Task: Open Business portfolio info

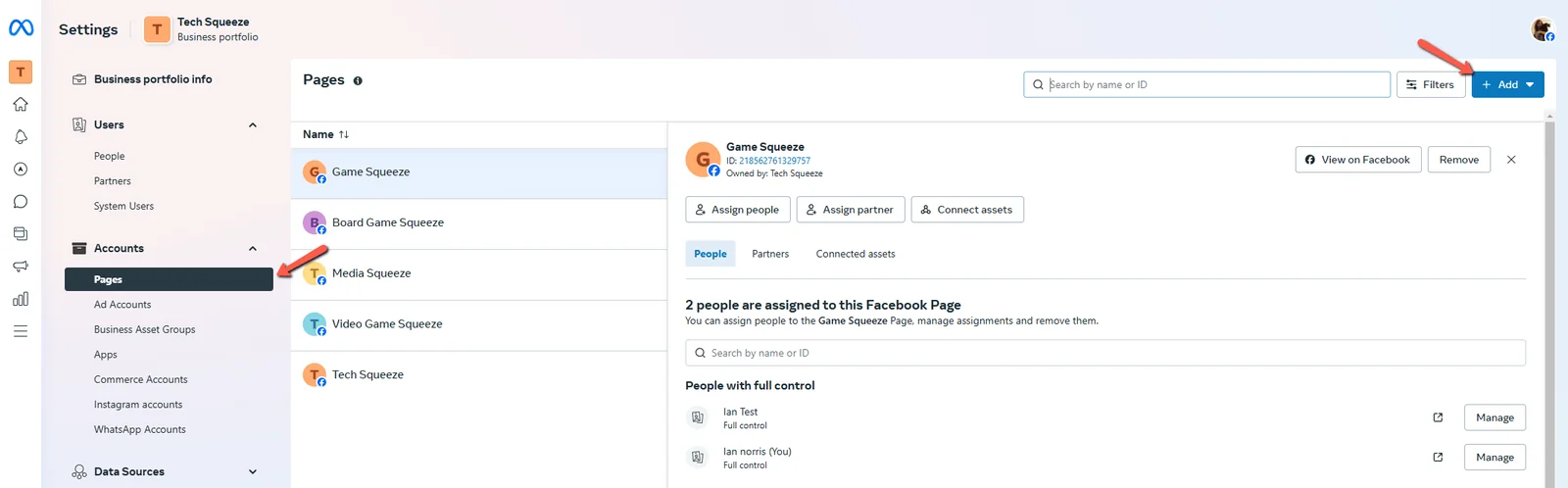Action: pos(153,79)
